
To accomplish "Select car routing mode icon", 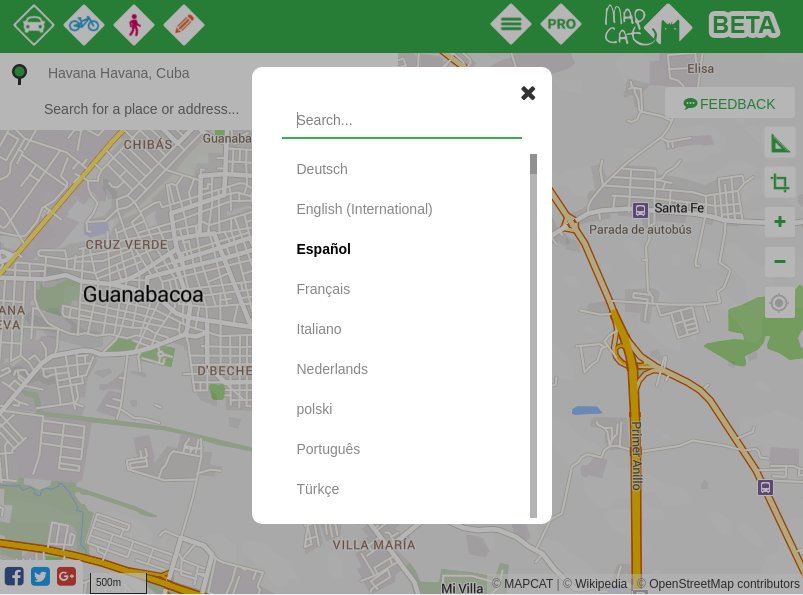I will 34,25.
